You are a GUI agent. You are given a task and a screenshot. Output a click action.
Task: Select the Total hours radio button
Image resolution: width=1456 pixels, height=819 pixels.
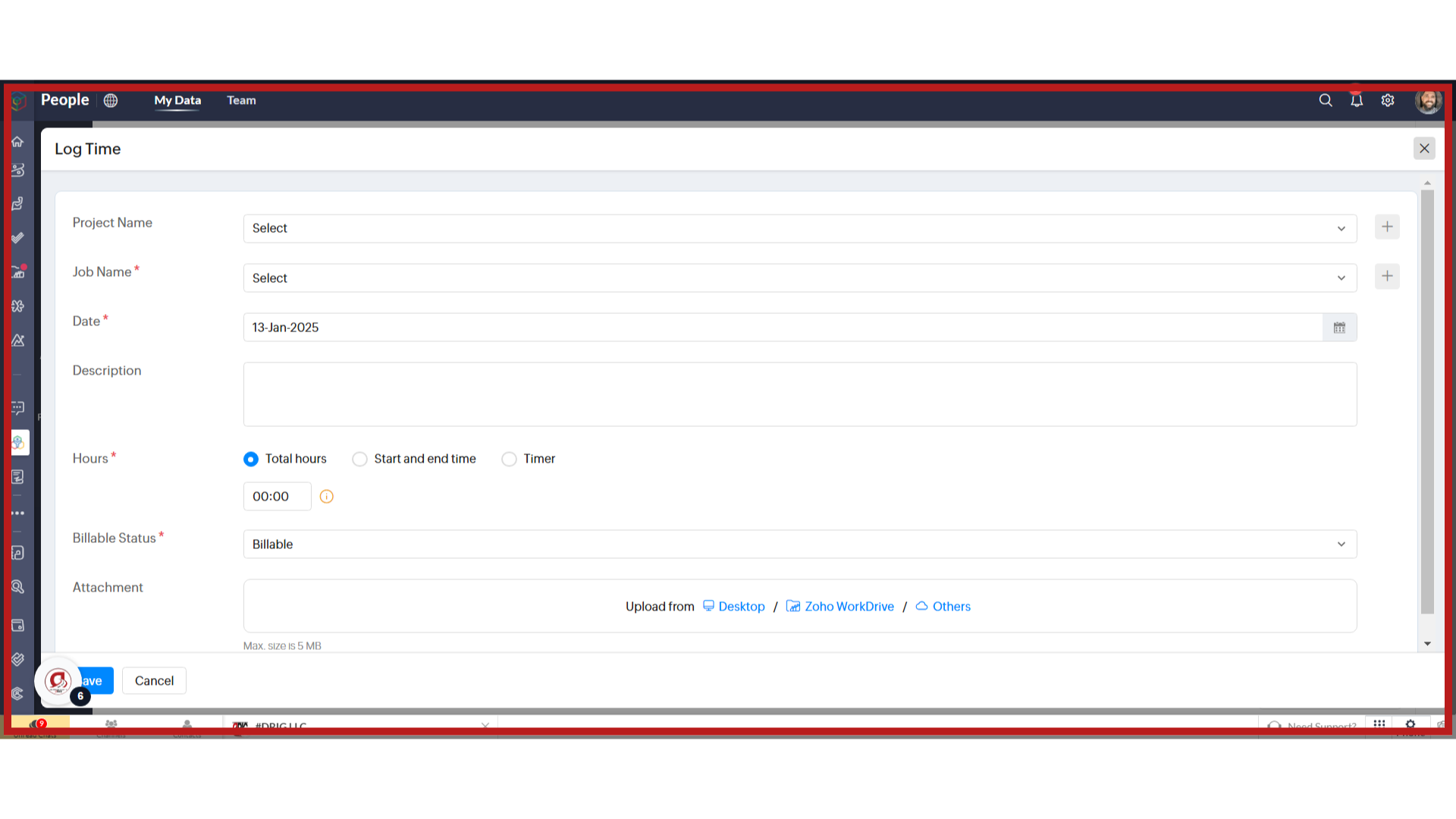pos(251,458)
